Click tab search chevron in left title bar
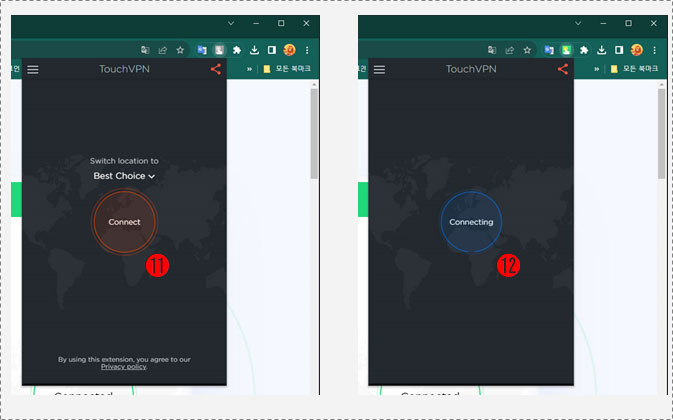The image size is (673, 420). (231, 23)
